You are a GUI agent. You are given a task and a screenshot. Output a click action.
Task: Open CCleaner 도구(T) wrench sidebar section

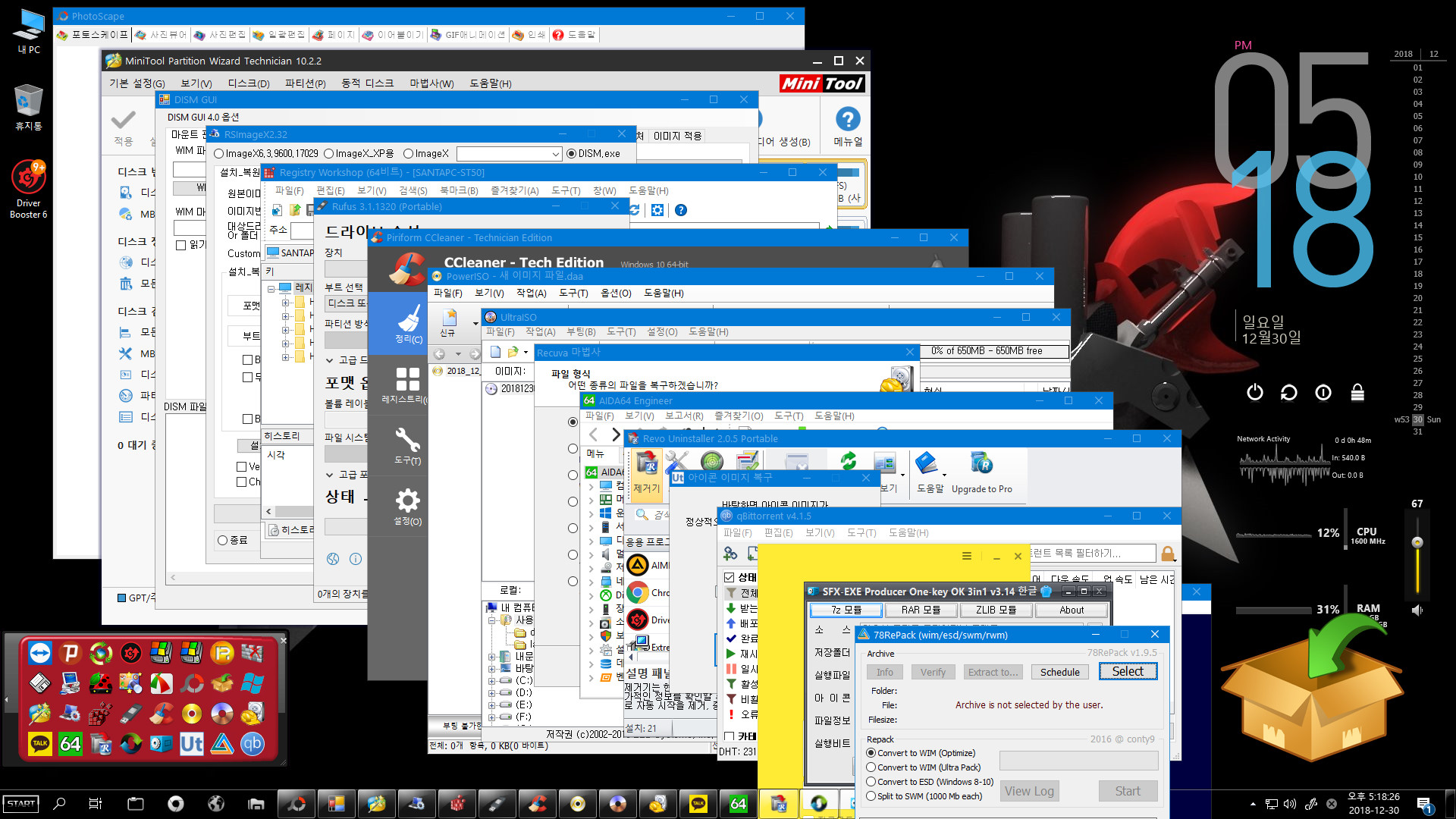click(x=407, y=446)
